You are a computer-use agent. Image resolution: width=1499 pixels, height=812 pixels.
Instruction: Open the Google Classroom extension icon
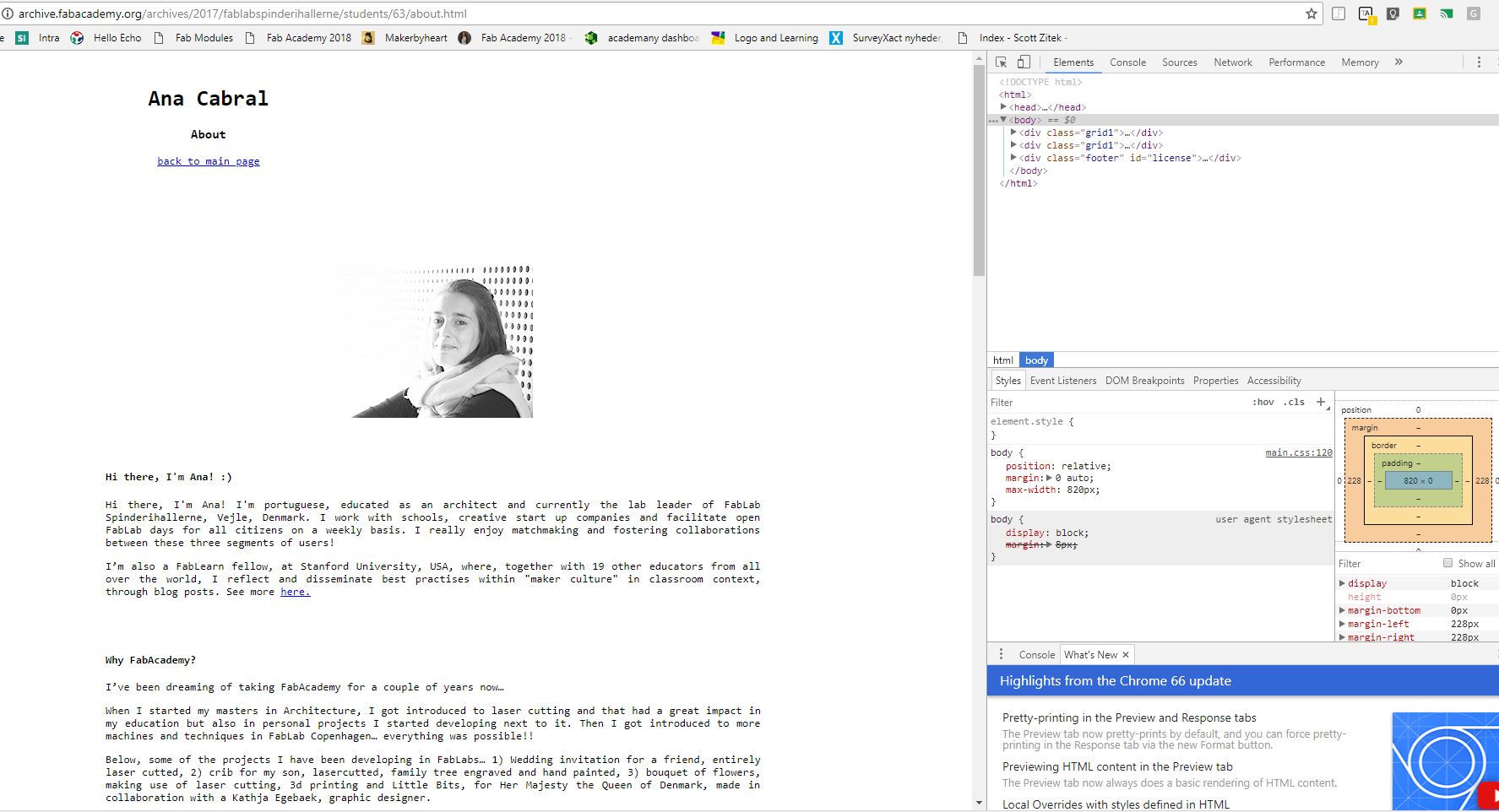click(x=1420, y=14)
